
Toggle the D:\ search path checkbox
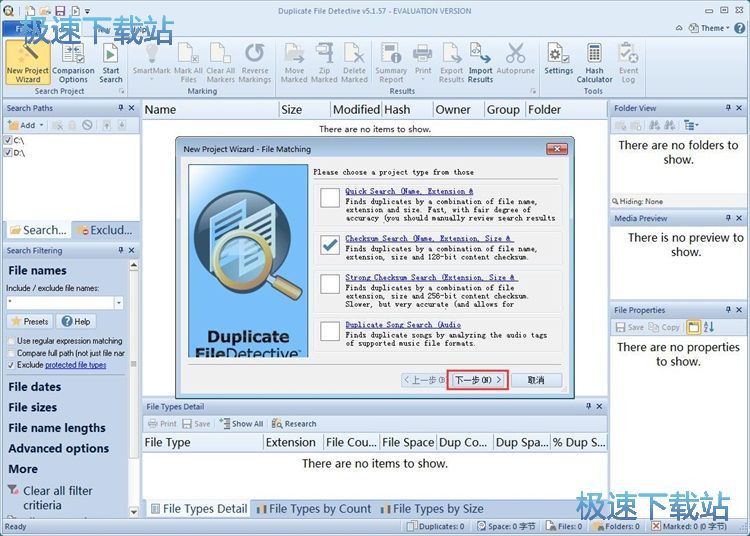(x=8, y=153)
